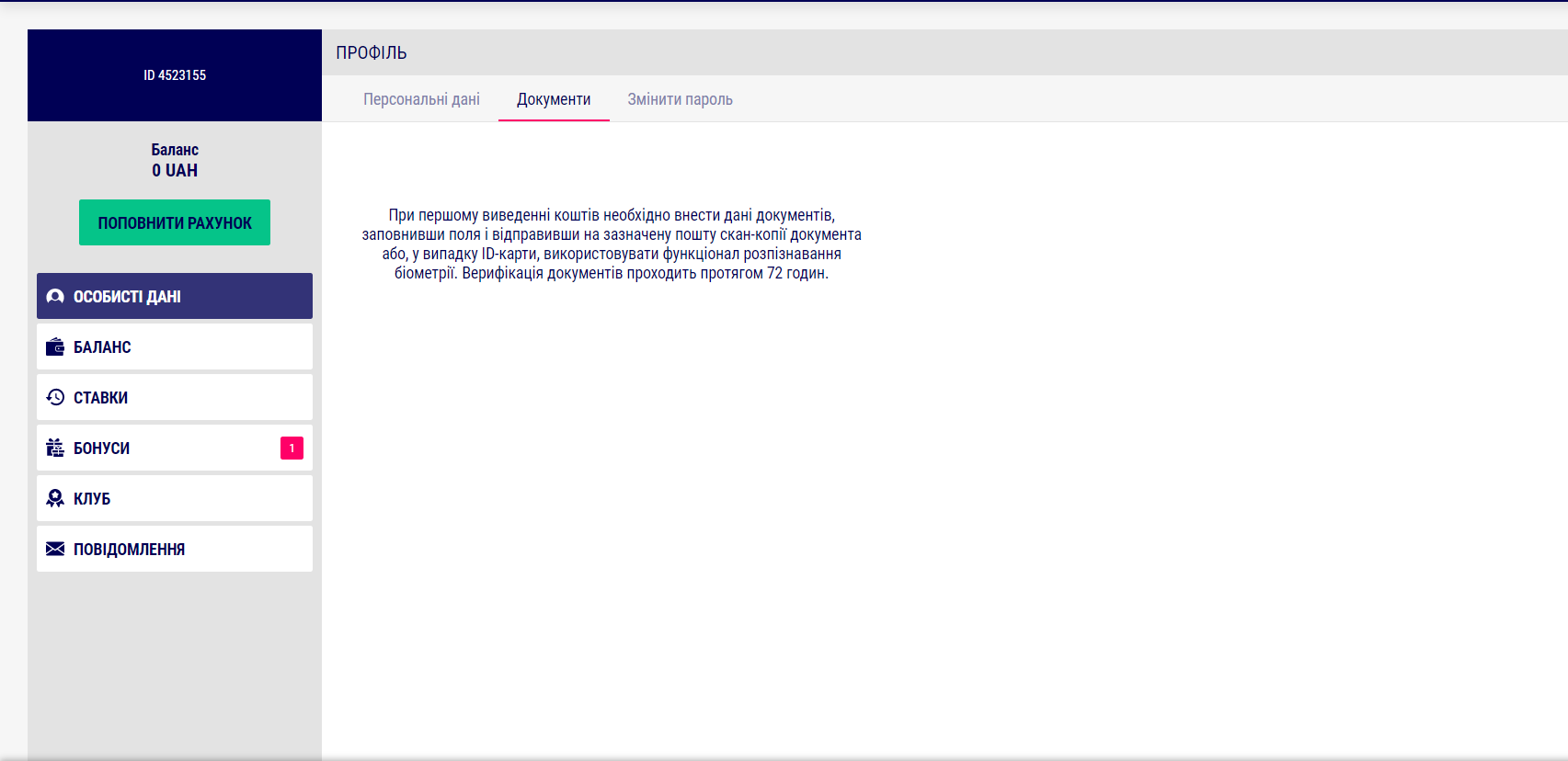Select the Документи tab

click(x=554, y=99)
